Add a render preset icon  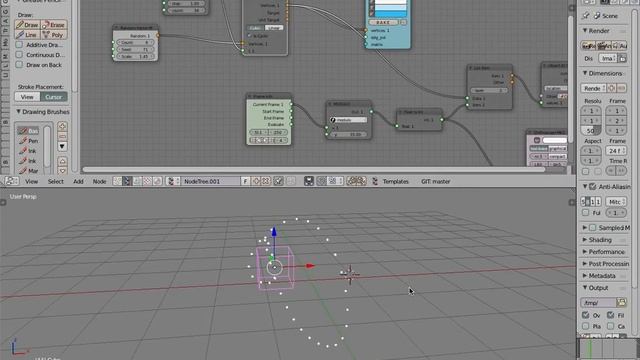click(x=611, y=88)
